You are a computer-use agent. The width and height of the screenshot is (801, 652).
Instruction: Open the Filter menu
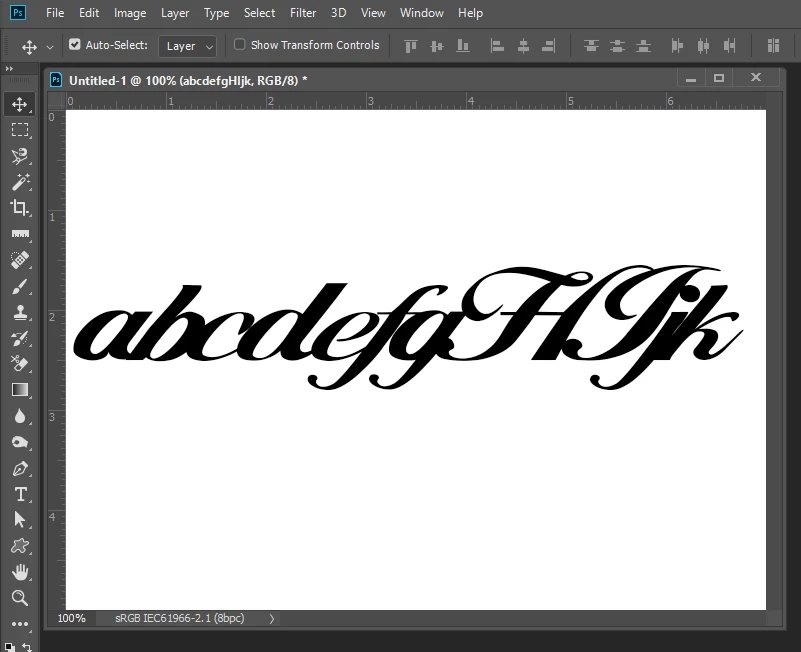click(x=303, y=13)
